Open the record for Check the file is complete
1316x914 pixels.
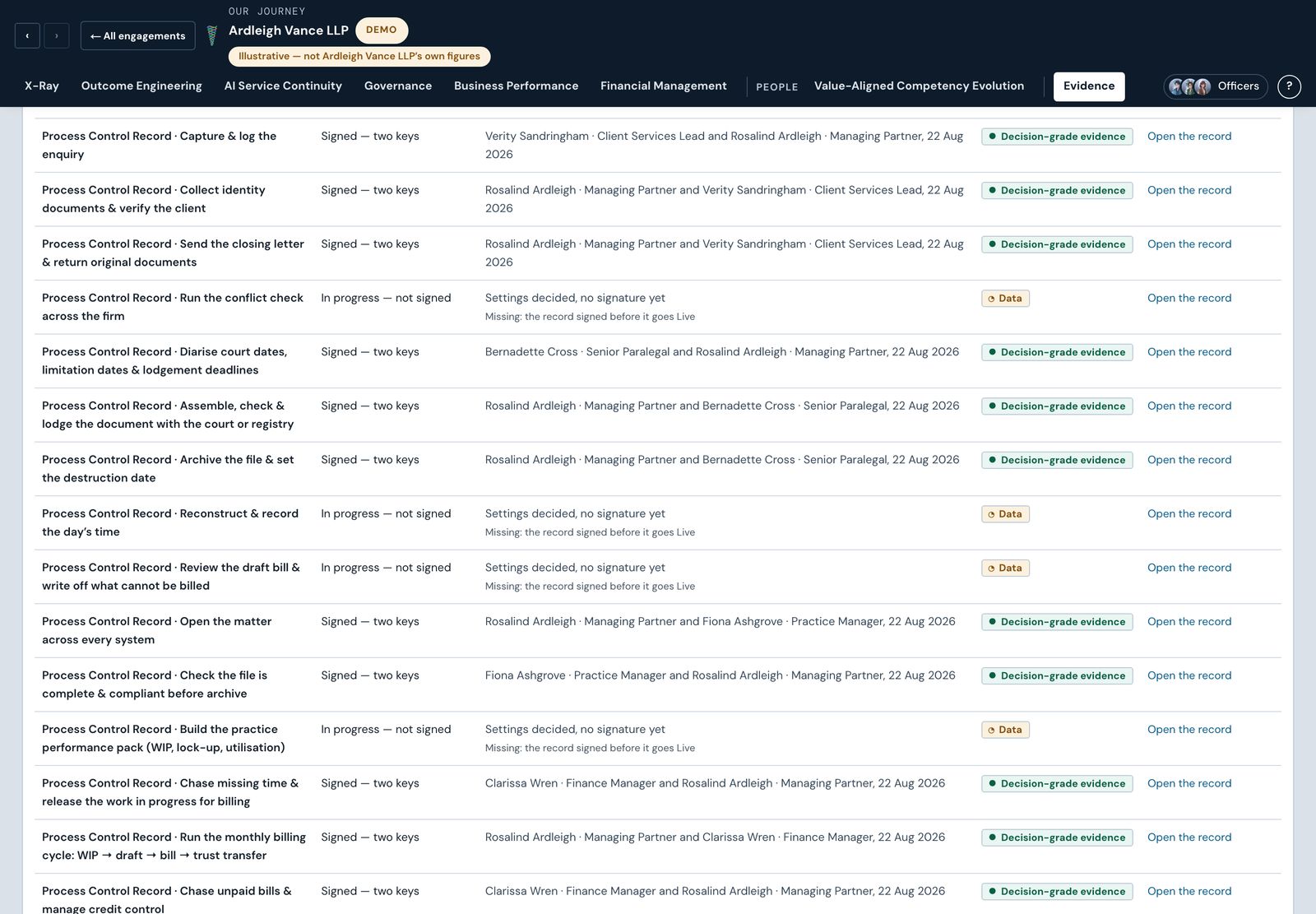tap(1189, 675)
